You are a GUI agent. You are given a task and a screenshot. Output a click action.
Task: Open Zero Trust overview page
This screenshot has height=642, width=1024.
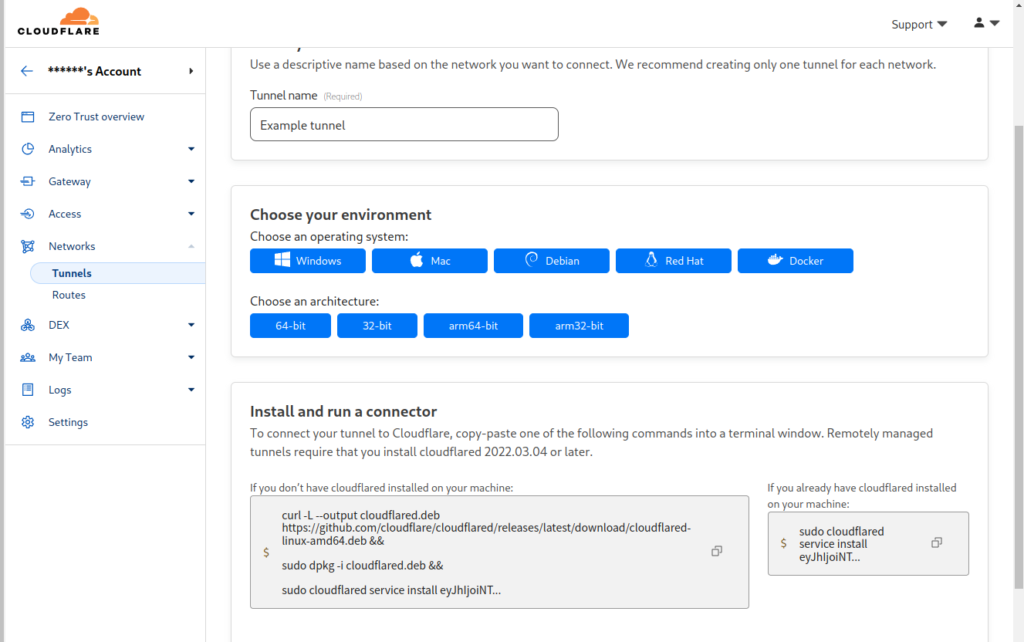96,117
